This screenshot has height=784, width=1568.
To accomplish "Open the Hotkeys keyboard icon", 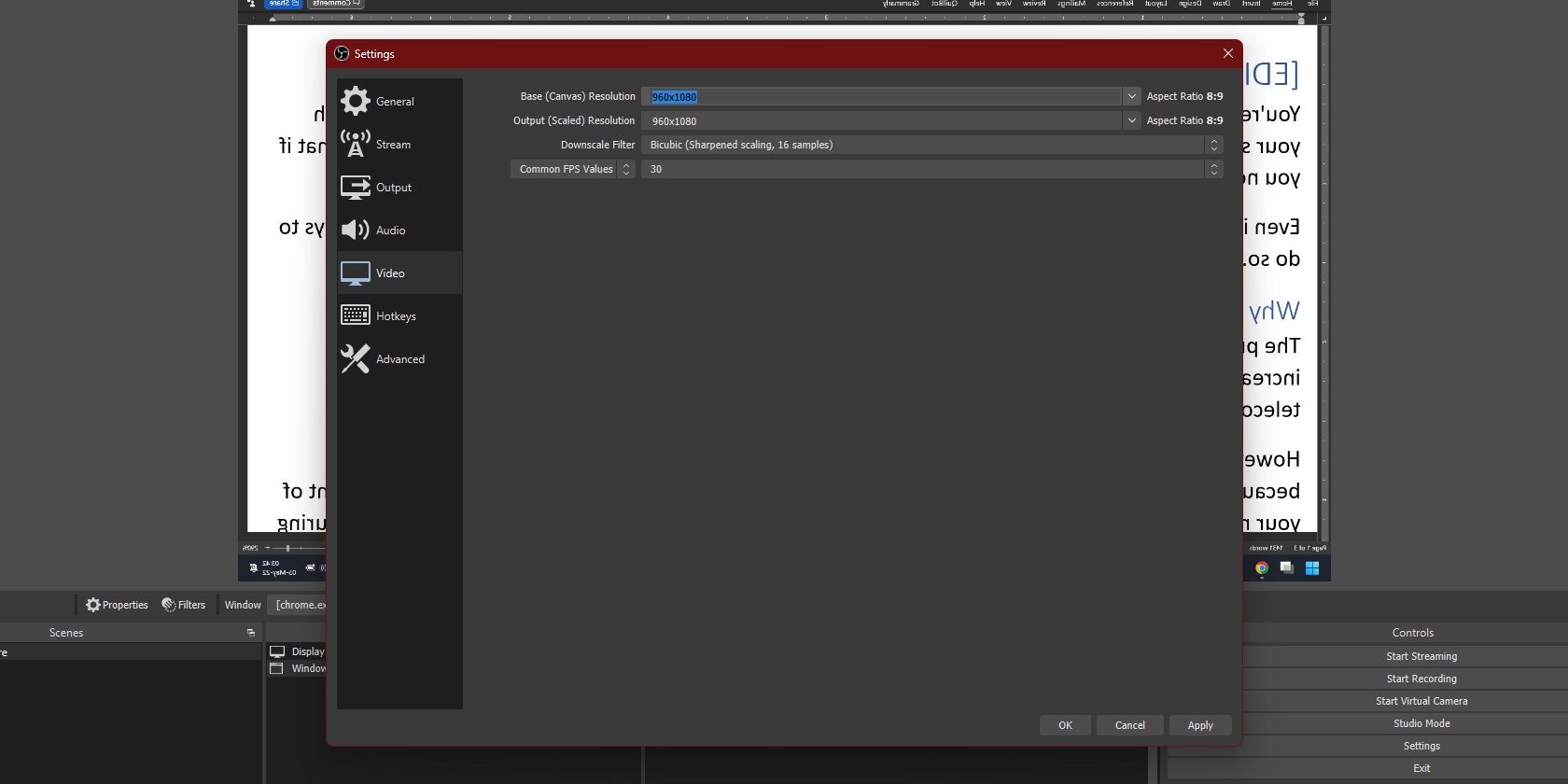I will (356, 315).
